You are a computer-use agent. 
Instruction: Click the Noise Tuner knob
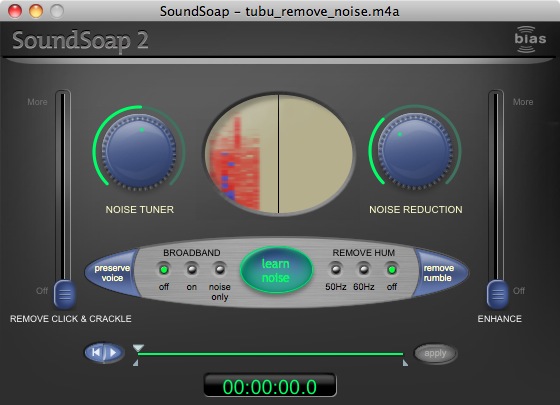point(139,151)
